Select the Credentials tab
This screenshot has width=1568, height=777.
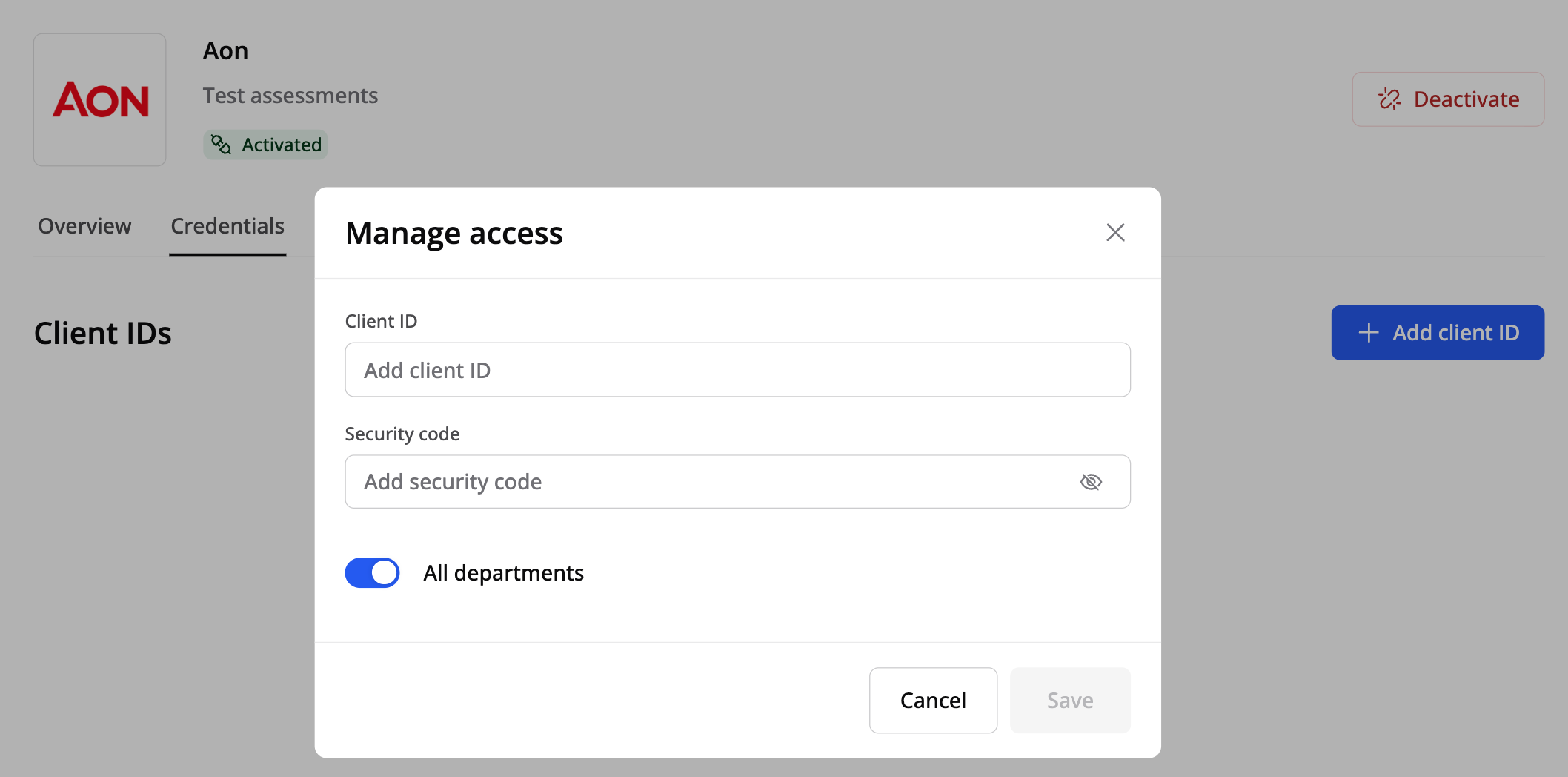(227, 226)
